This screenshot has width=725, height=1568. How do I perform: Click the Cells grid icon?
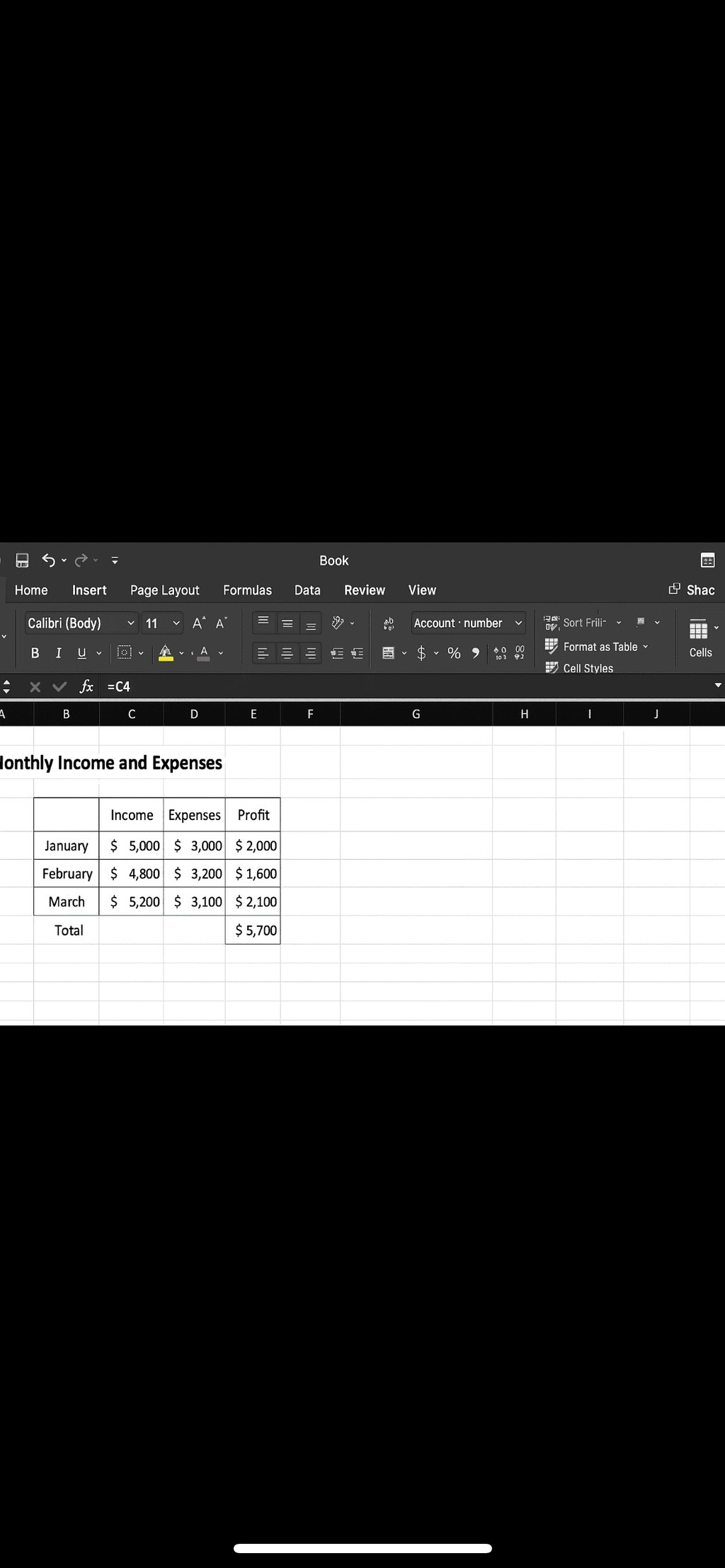698,628
